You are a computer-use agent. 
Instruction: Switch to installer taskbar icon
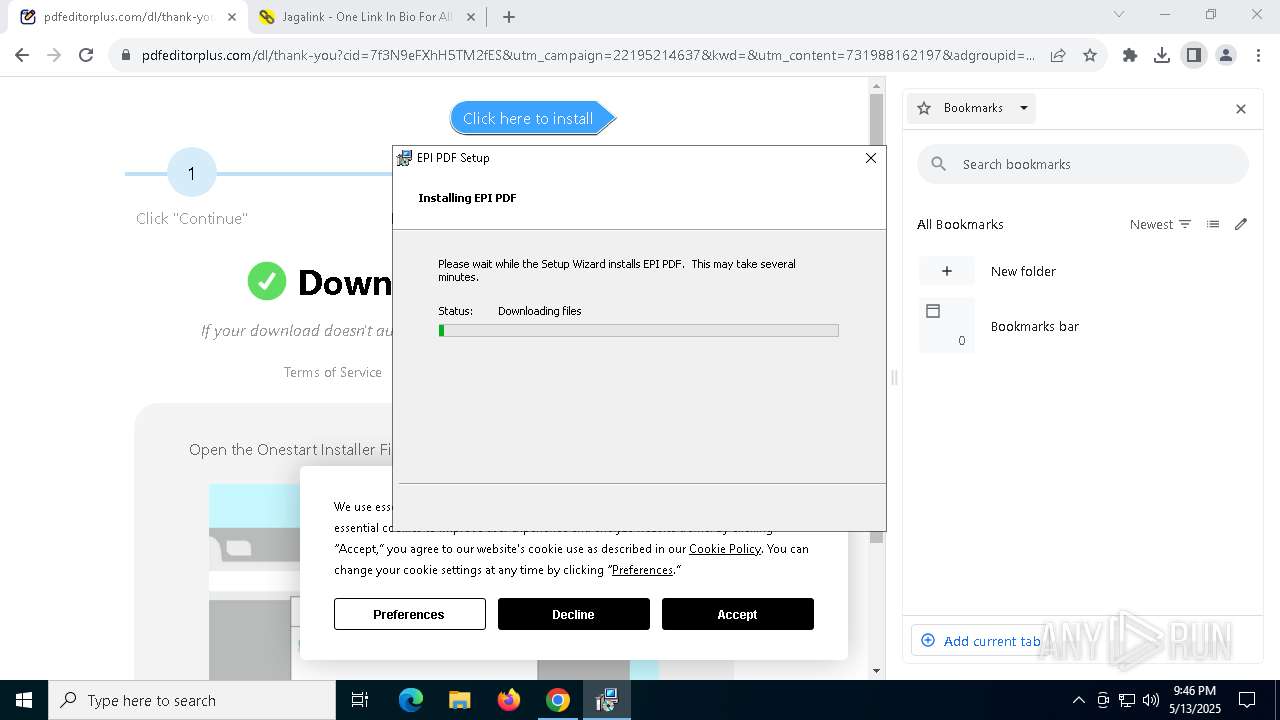607,700
